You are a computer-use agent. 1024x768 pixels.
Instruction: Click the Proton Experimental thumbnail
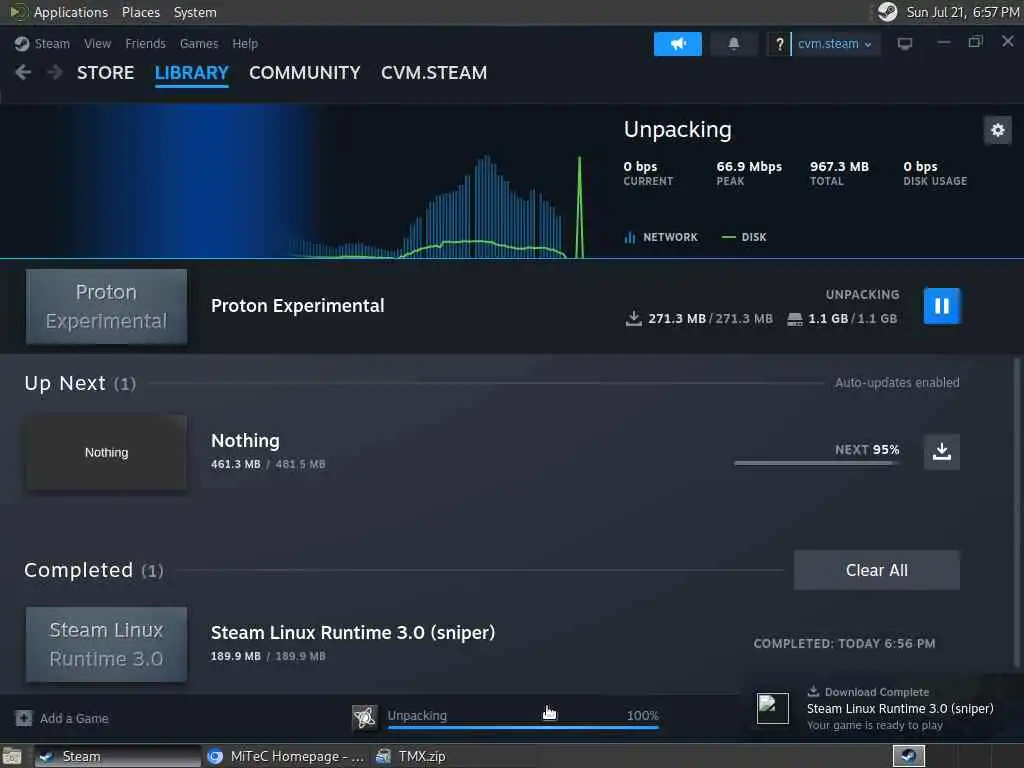[x=106, y=306]
